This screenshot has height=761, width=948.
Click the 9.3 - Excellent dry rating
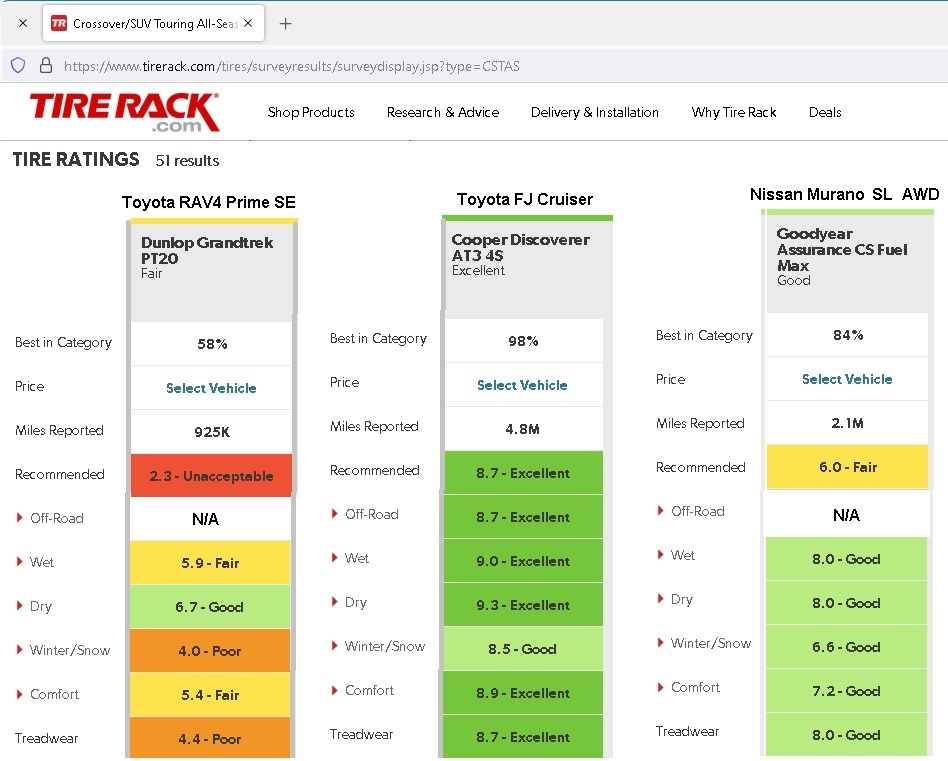point(523,604)
